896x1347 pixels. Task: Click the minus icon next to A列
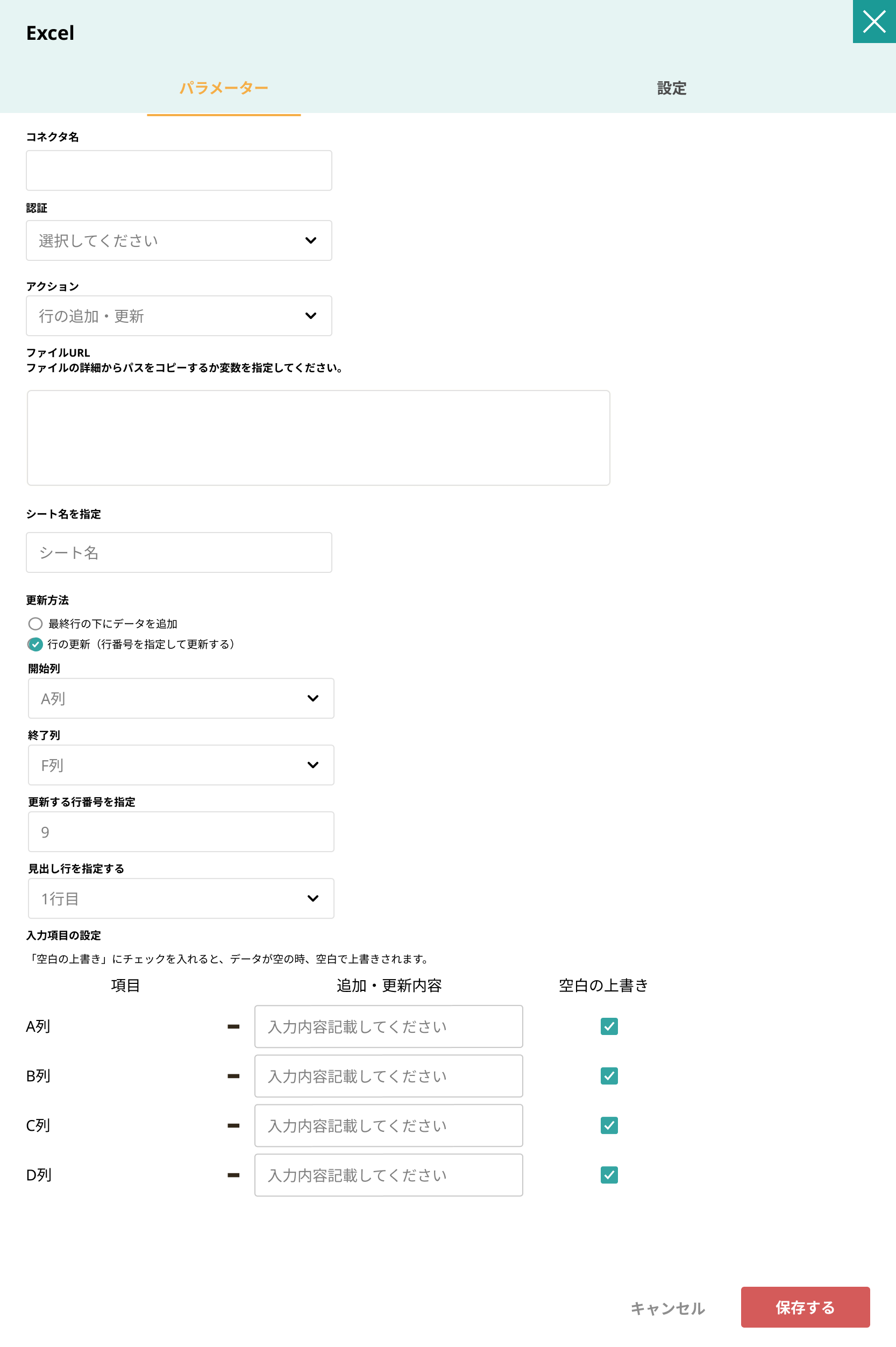coord(233,1027)
